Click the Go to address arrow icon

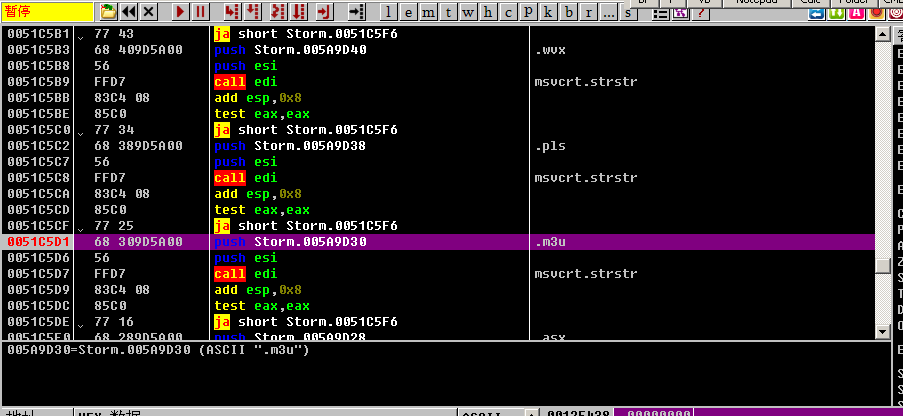point(357,12)
